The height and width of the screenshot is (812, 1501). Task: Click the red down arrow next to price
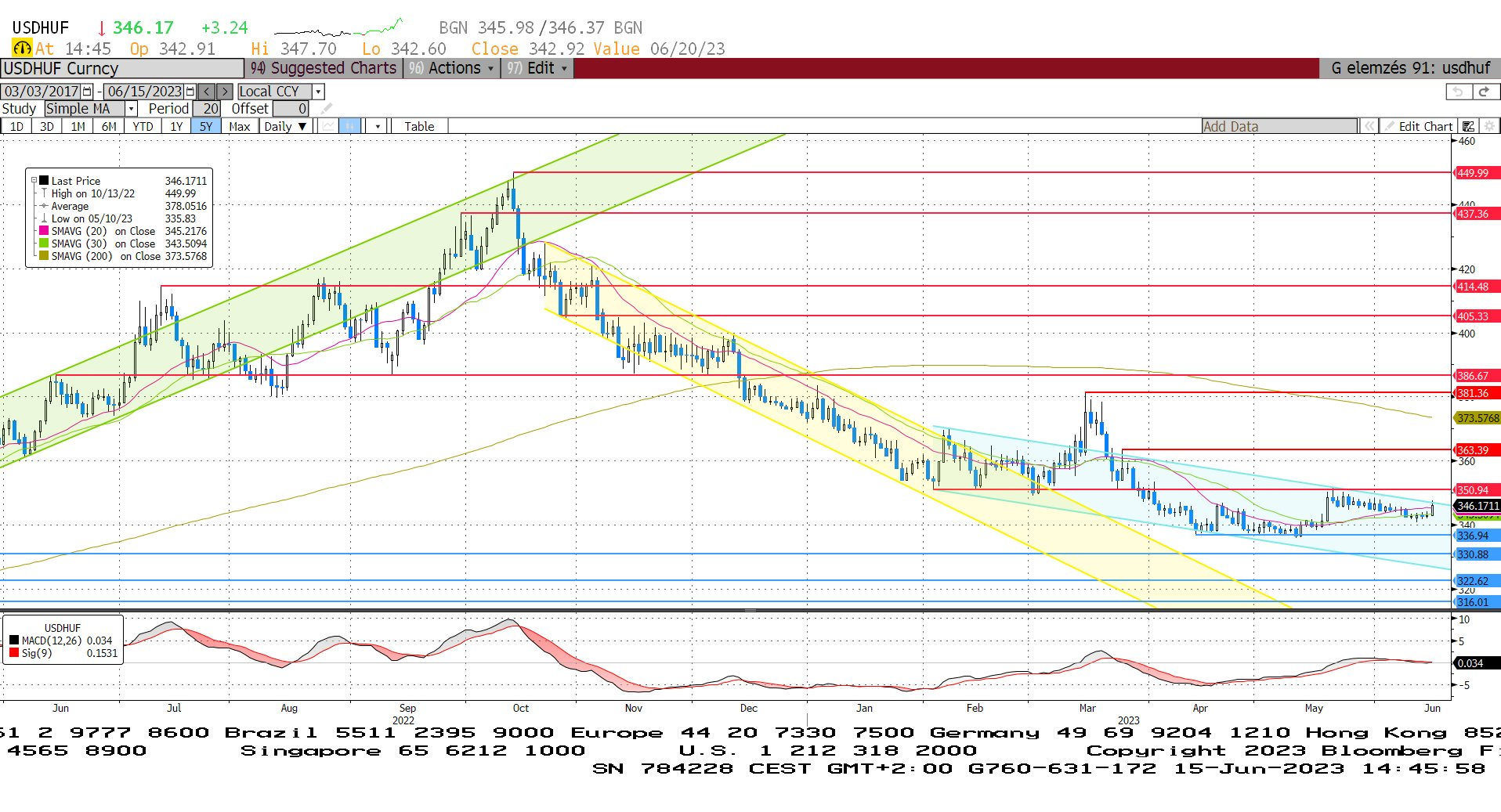point(101,28)
